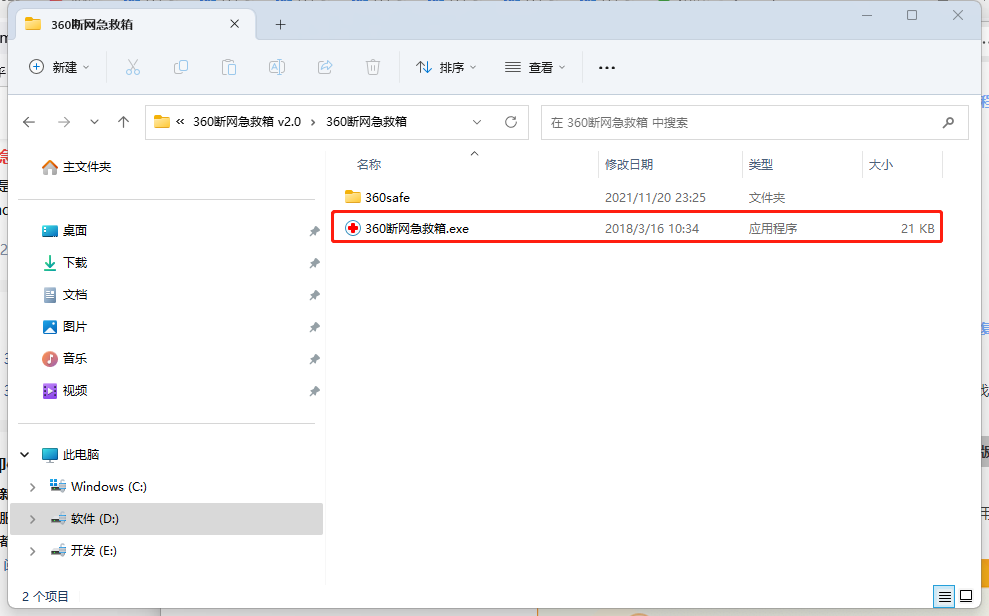This screenshot has width=989, height=616.
Task: Open the 排序 (Sort) dropdown
Action: (446, 67)
